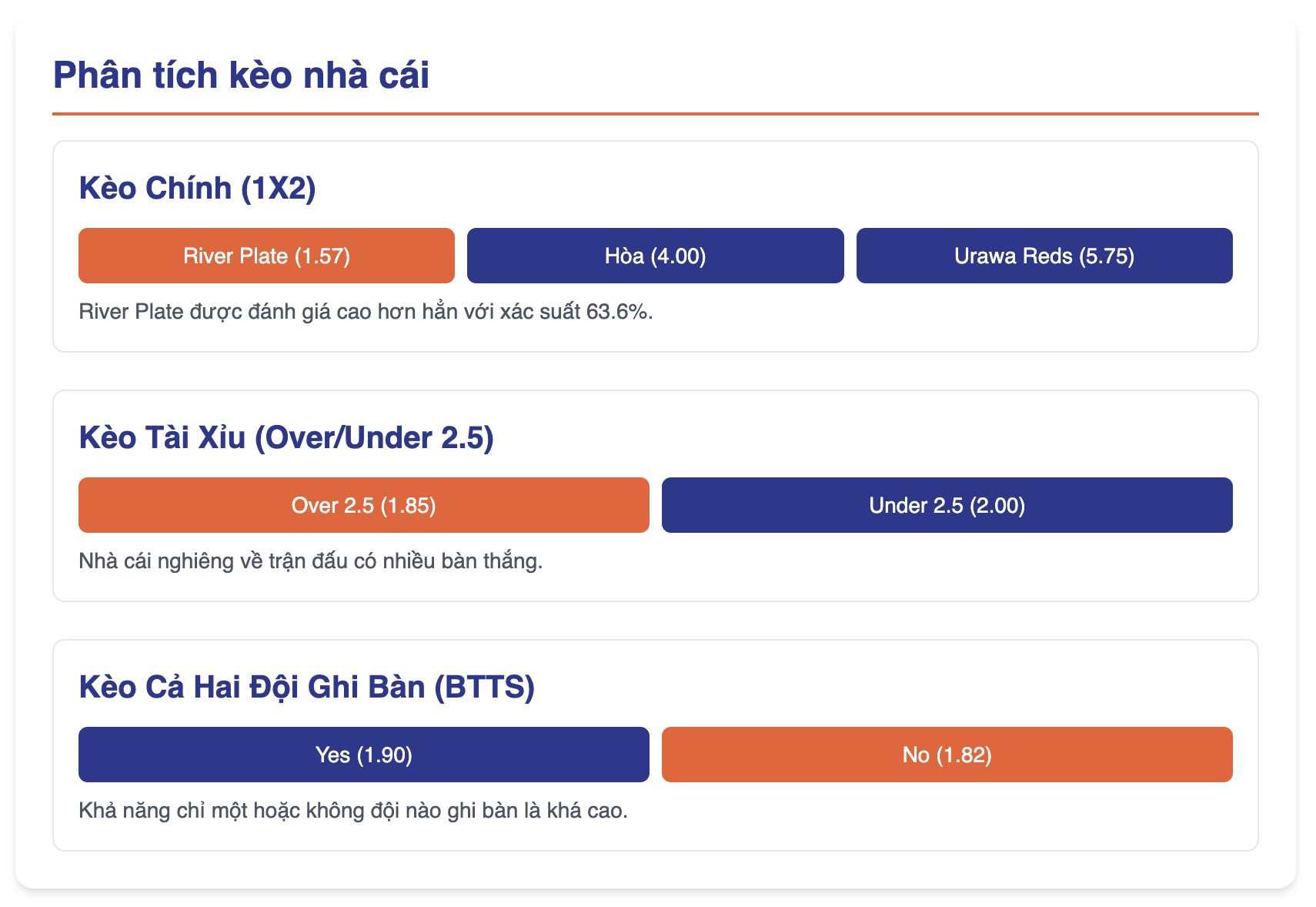Click the Kèo Cả Hai Đội Ghi Bàn heading
The image size is (1316, 907).
306,687
